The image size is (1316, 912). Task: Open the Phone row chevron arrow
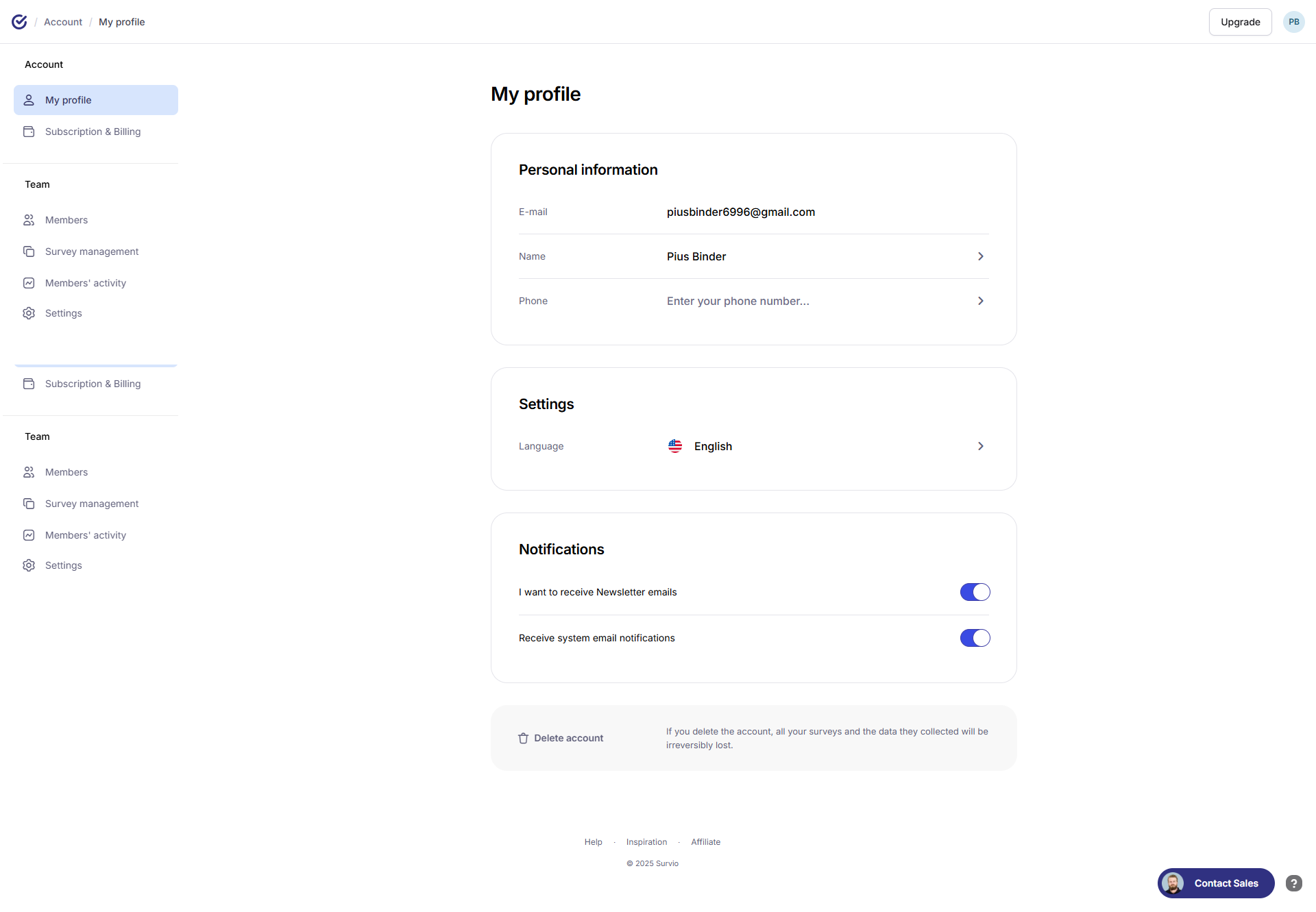click(x=980, y=301)
